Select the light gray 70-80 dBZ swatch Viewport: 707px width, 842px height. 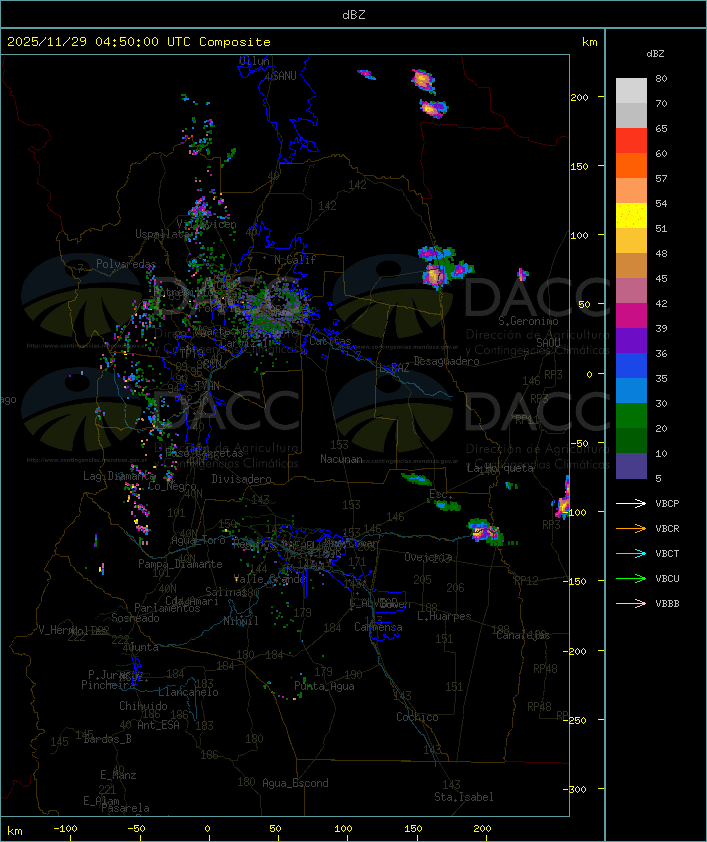point(631,91)
